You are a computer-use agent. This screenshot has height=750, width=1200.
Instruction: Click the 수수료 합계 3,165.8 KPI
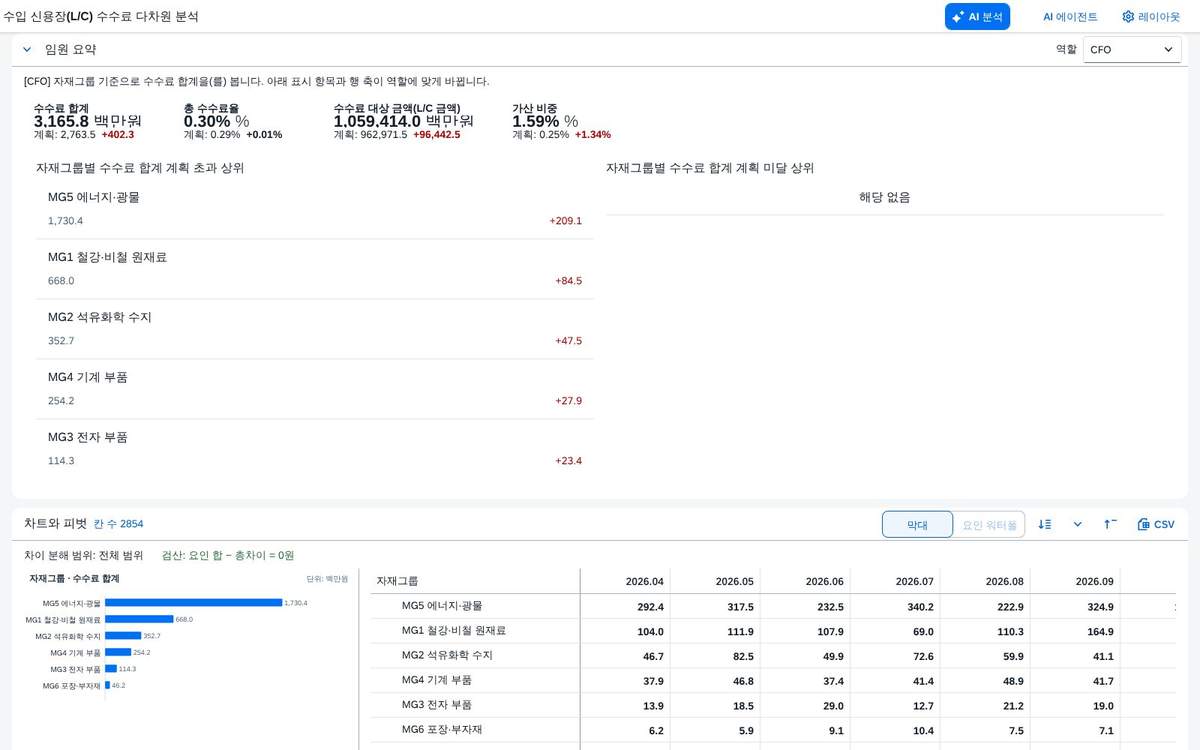pos(88,121)
